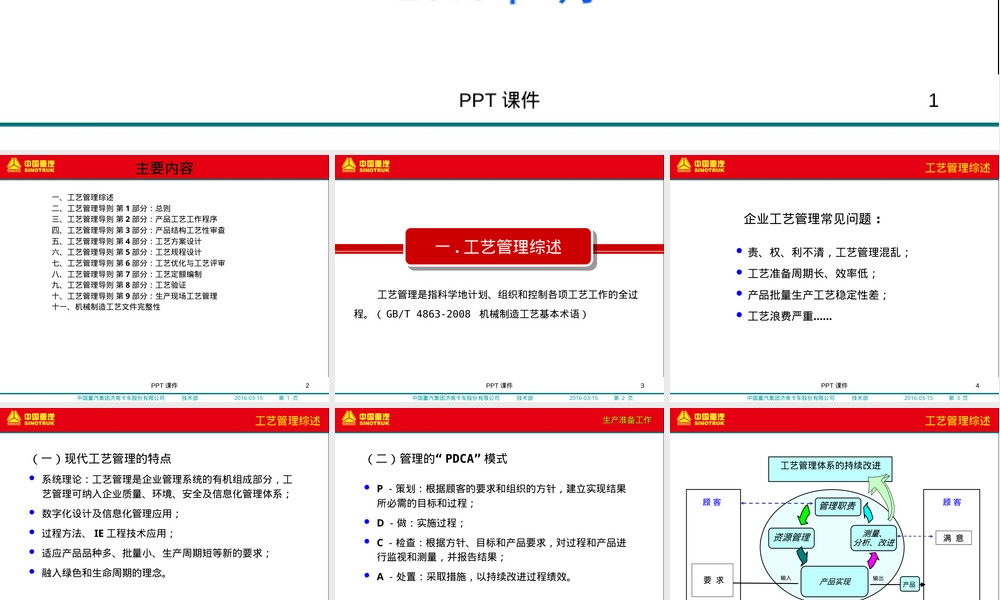Click the 要求 box in the diagram
Screen dimensions: 1000x600
[x=713, y=580]
